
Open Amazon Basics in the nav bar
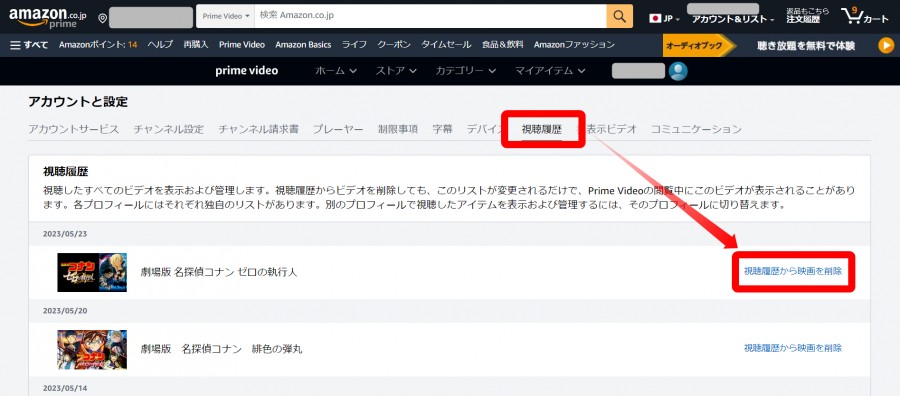[x=303, y=45]
